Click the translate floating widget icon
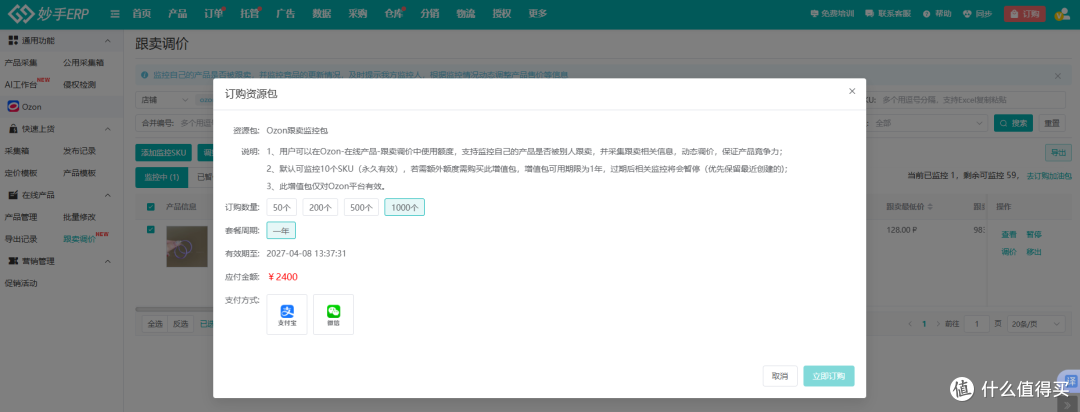The image size is (1080, 412). (1072, 381)
